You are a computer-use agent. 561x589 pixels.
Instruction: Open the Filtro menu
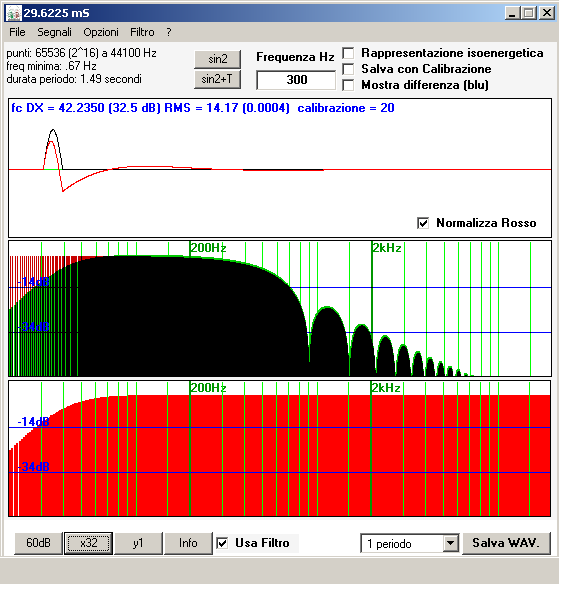[142, 32]
